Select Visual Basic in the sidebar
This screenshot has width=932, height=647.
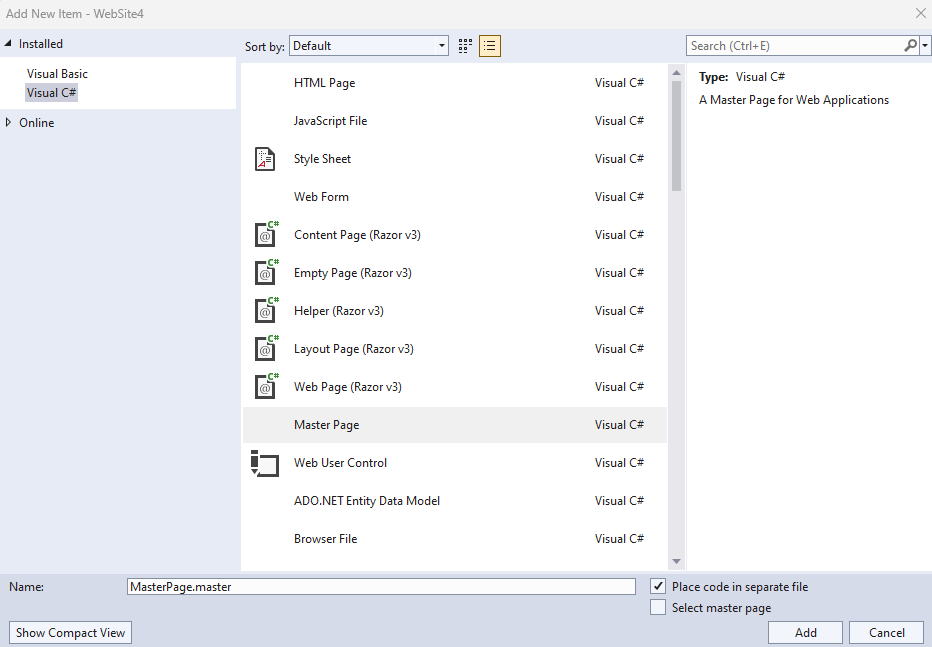tap(57, 73)
